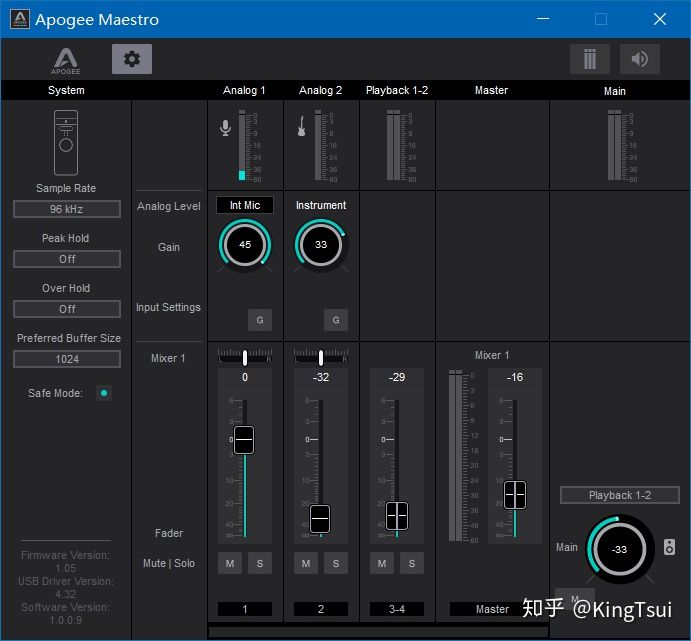The height and width of the screenshot is (641, 691).
Task: Open the Sample Rate 96 kHz dropdown
Action: tap(66, 209)
